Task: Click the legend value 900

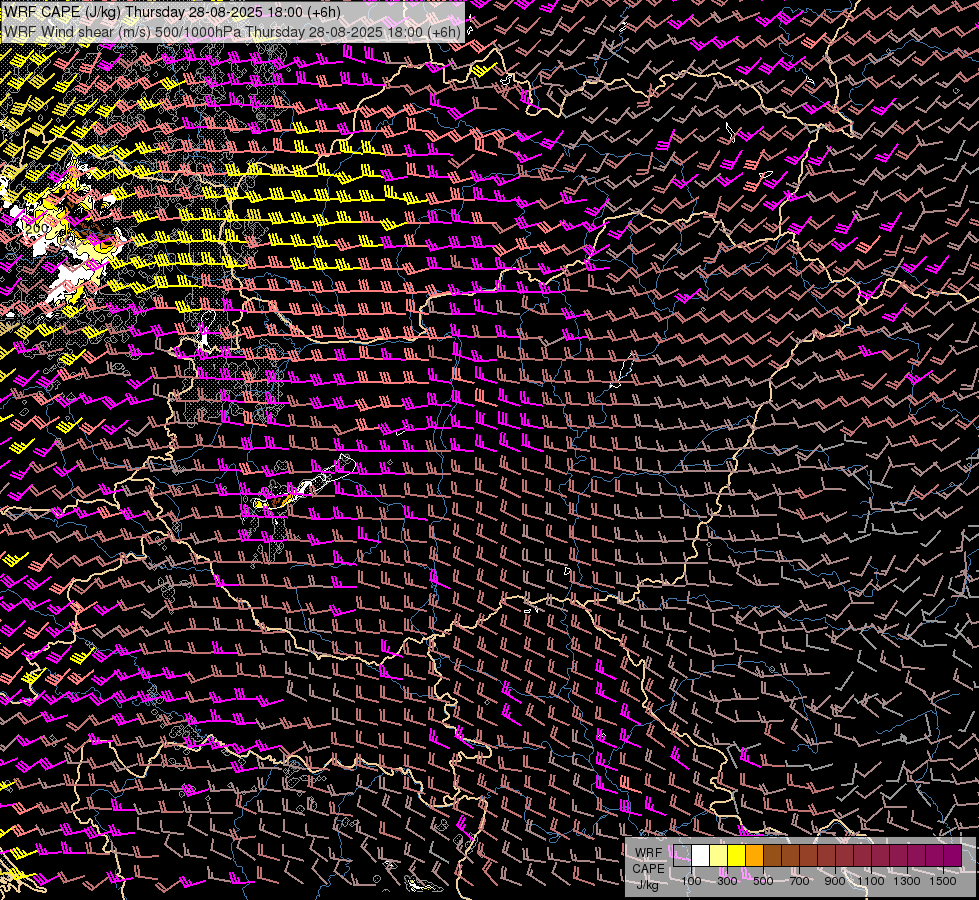Action: click(x=835, y=881)
